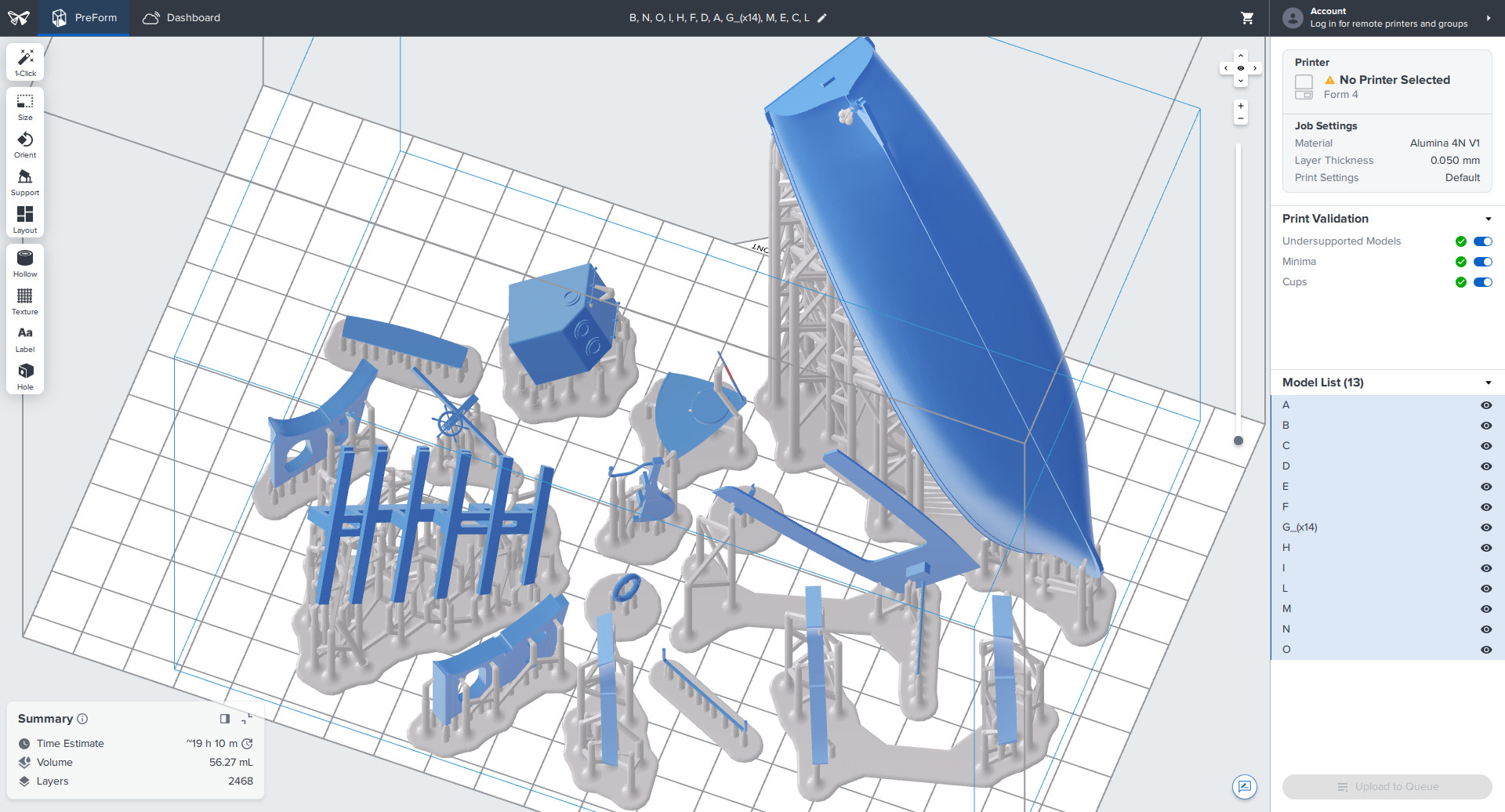Screen dimensions: 1505x812
Task: Open the feedback icon button
Action: (x=1245, y=786)
